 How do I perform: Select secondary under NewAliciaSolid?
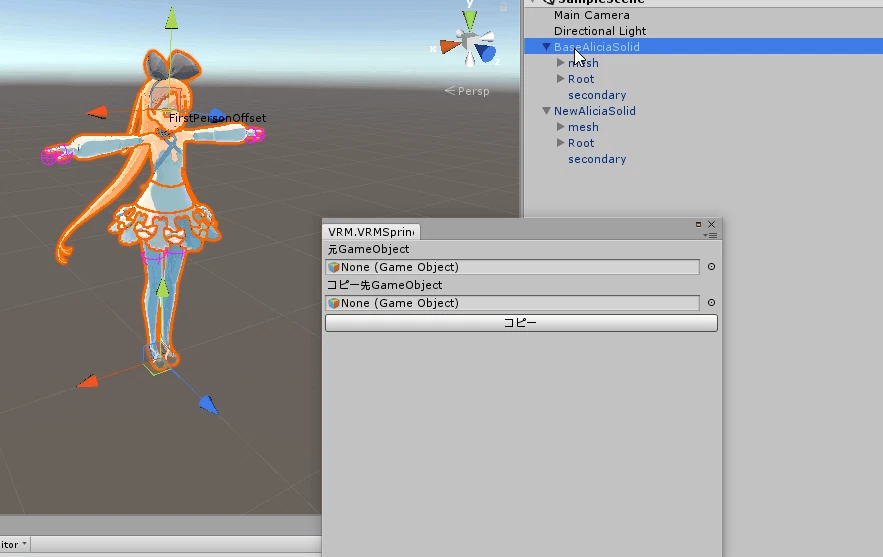tap(597, 159)
